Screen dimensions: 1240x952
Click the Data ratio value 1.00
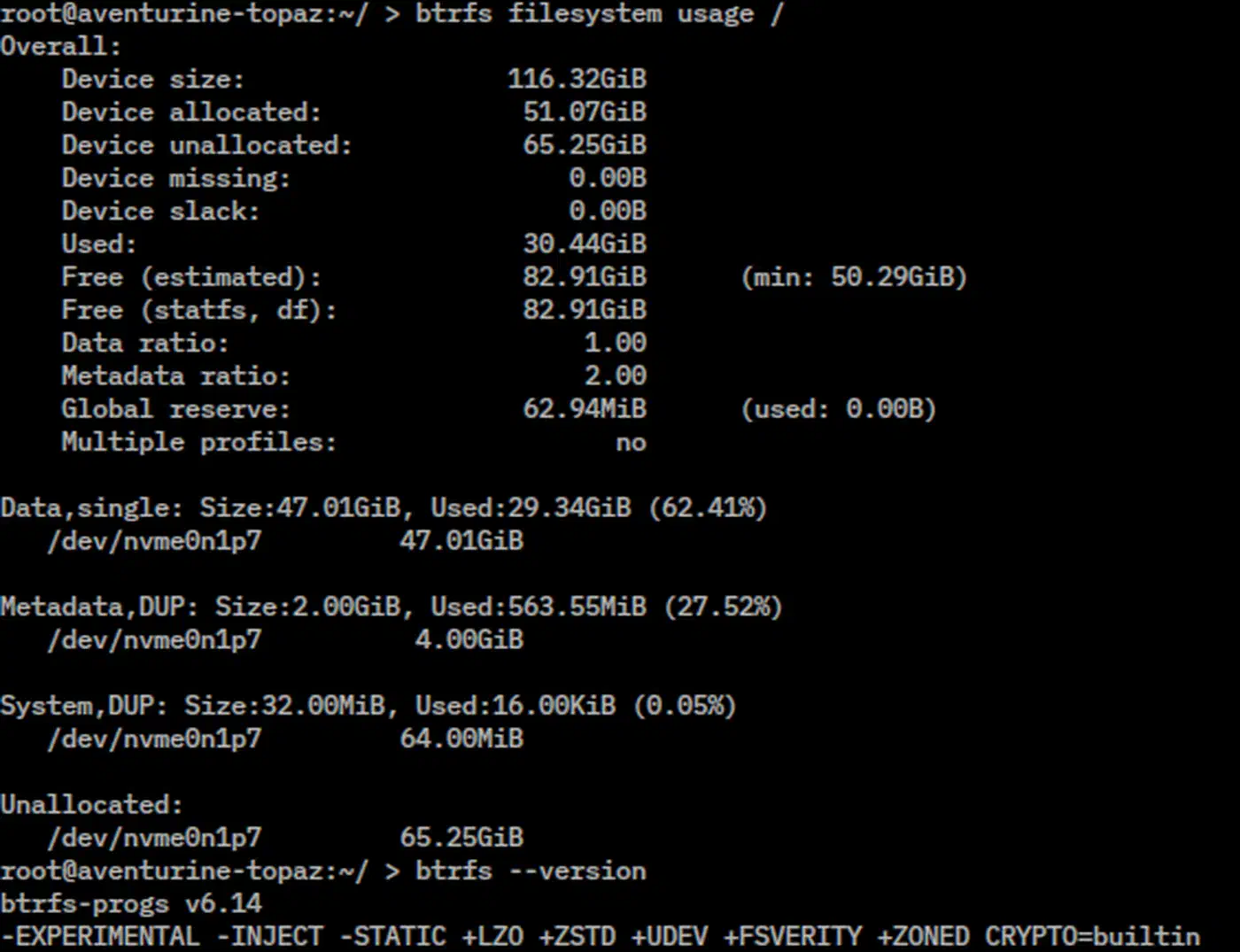616,343
